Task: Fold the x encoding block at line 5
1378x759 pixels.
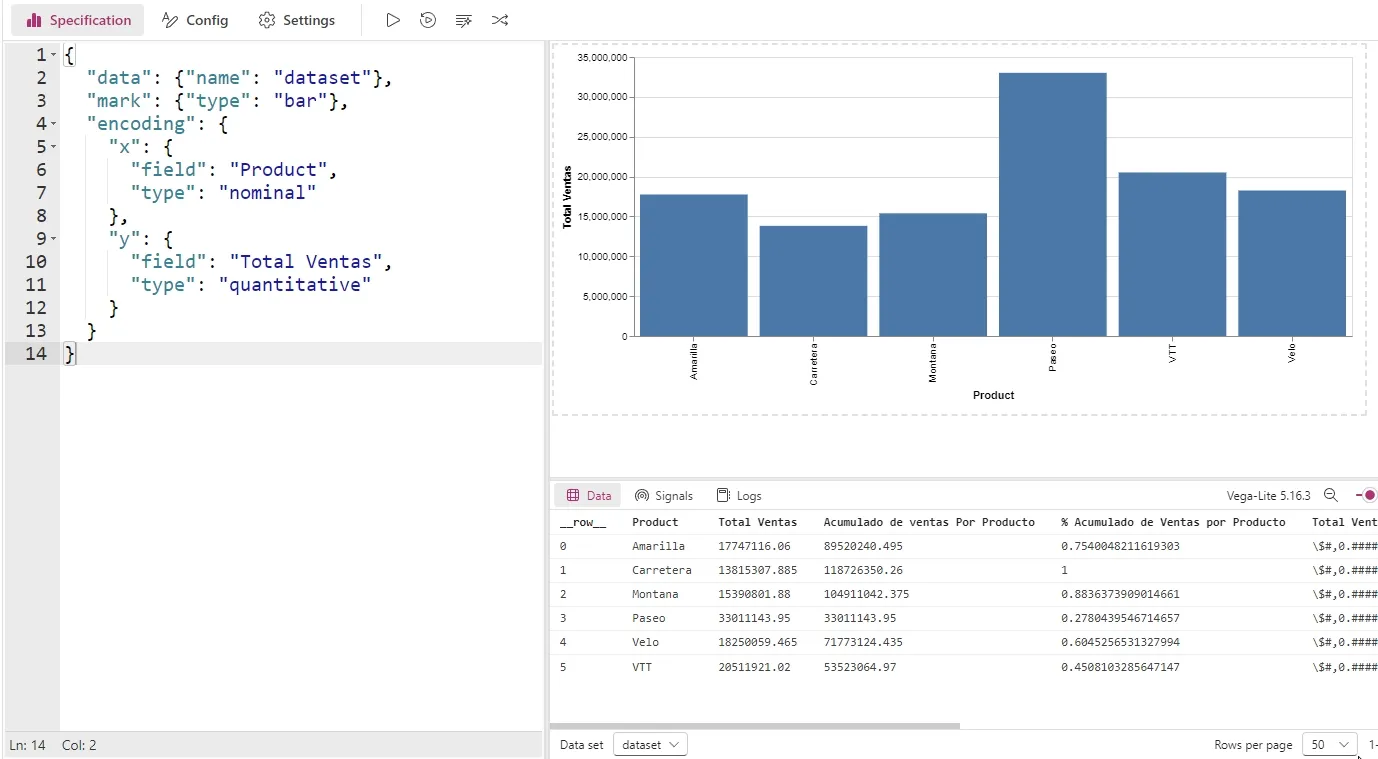Action: [54, 147]
